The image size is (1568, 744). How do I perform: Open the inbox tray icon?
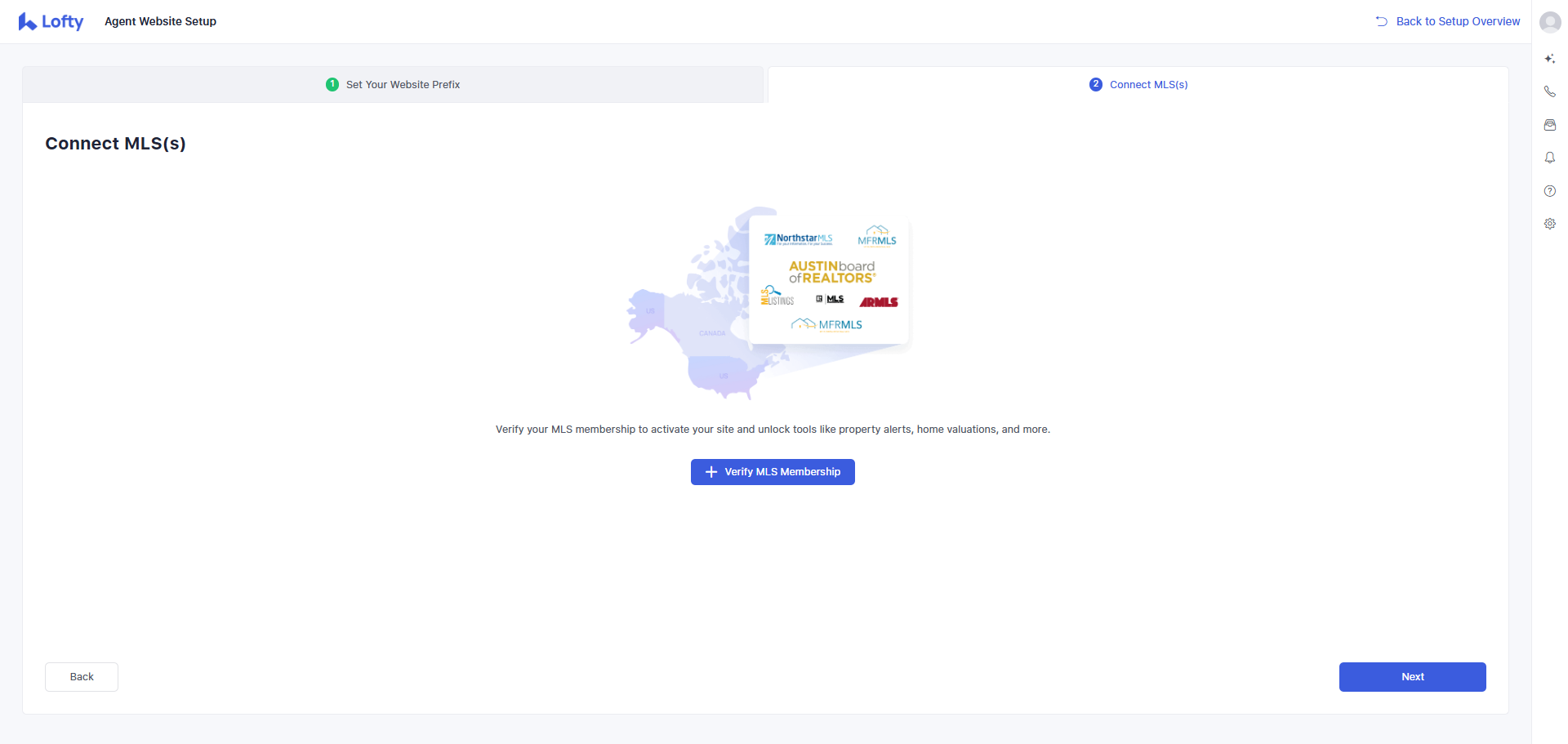point(1549,125)
